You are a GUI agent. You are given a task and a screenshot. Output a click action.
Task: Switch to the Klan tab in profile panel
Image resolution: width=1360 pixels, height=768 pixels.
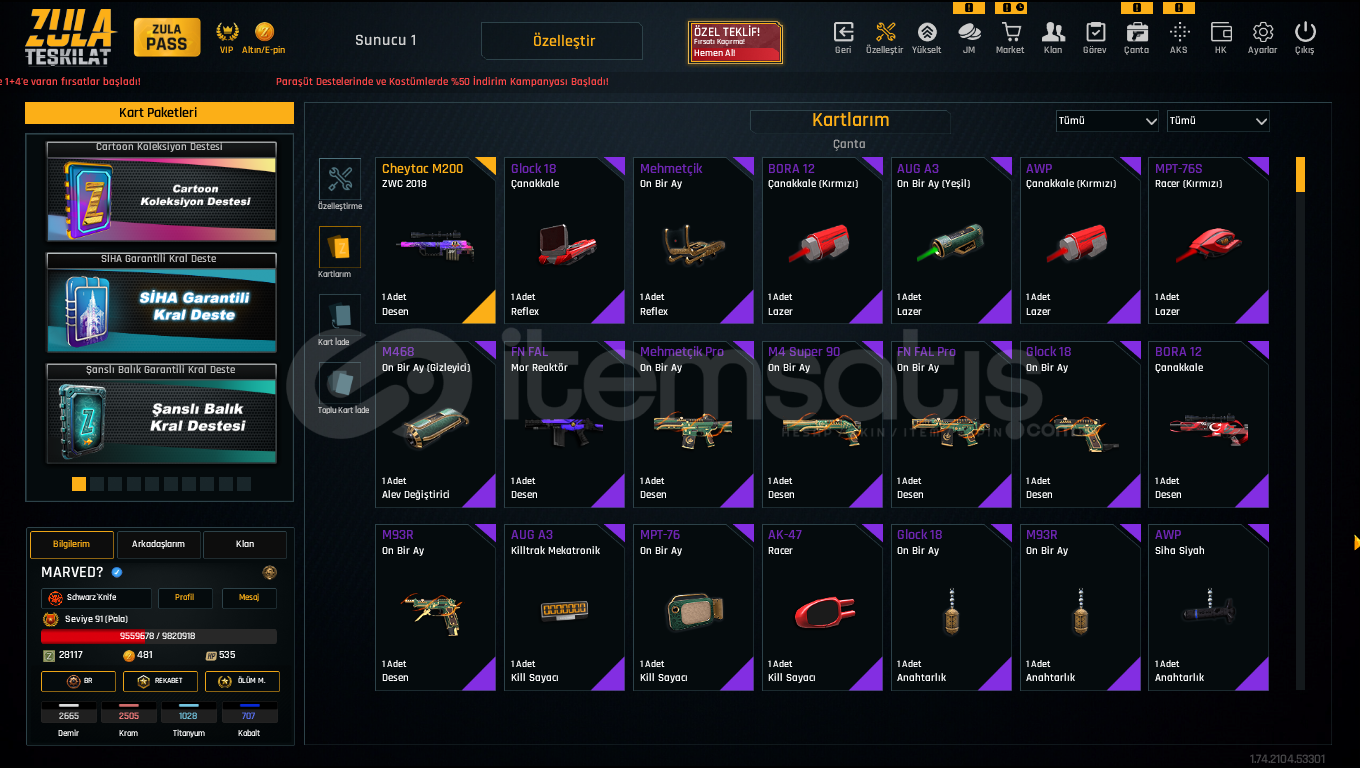click(x=245, y=544)
